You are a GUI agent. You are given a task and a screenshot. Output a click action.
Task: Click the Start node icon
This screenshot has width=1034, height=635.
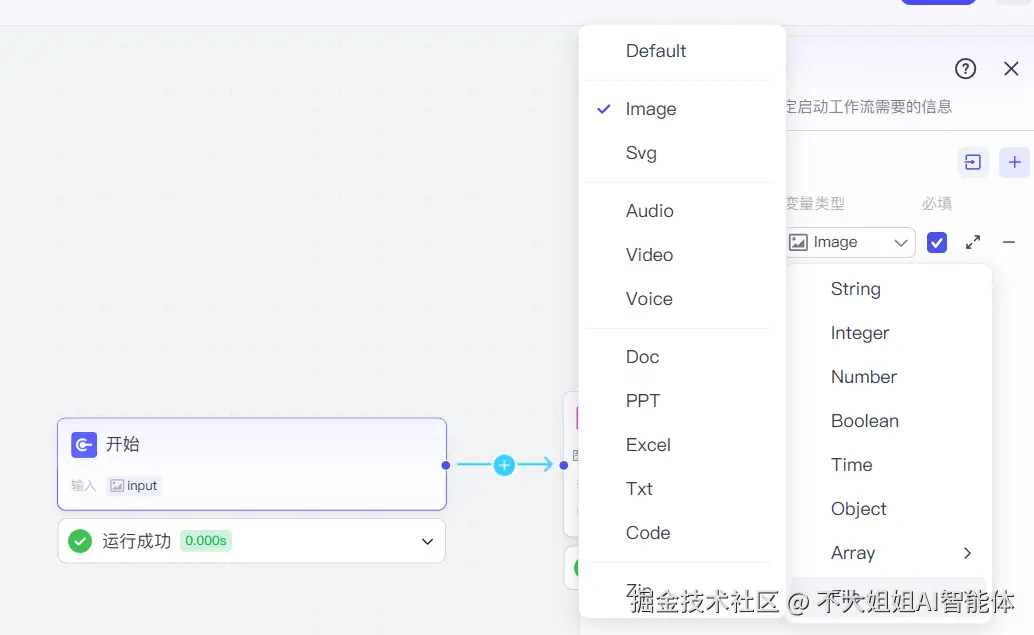(x=84, y=445)
